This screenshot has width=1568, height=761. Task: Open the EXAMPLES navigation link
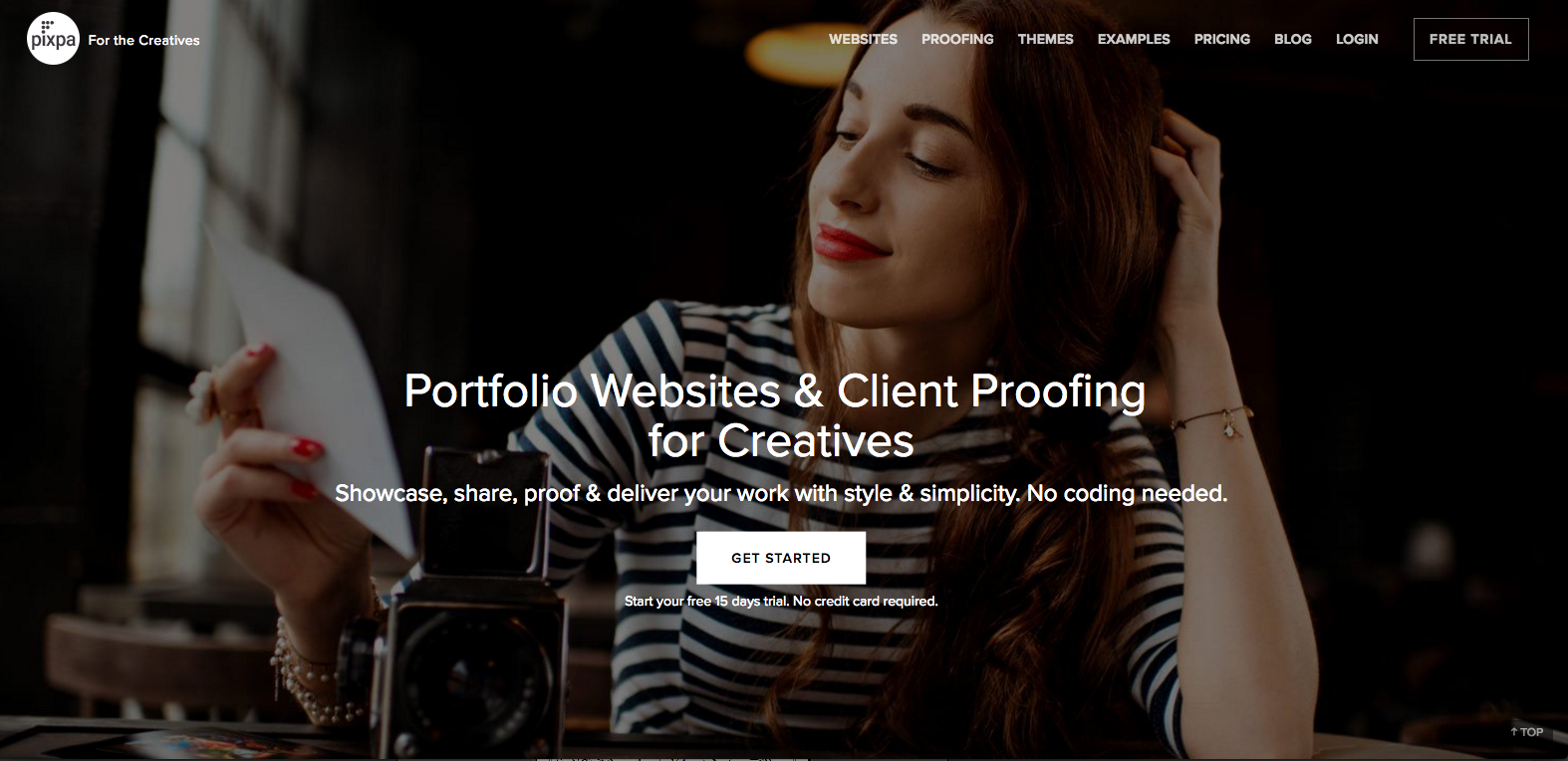(1134, 39)
